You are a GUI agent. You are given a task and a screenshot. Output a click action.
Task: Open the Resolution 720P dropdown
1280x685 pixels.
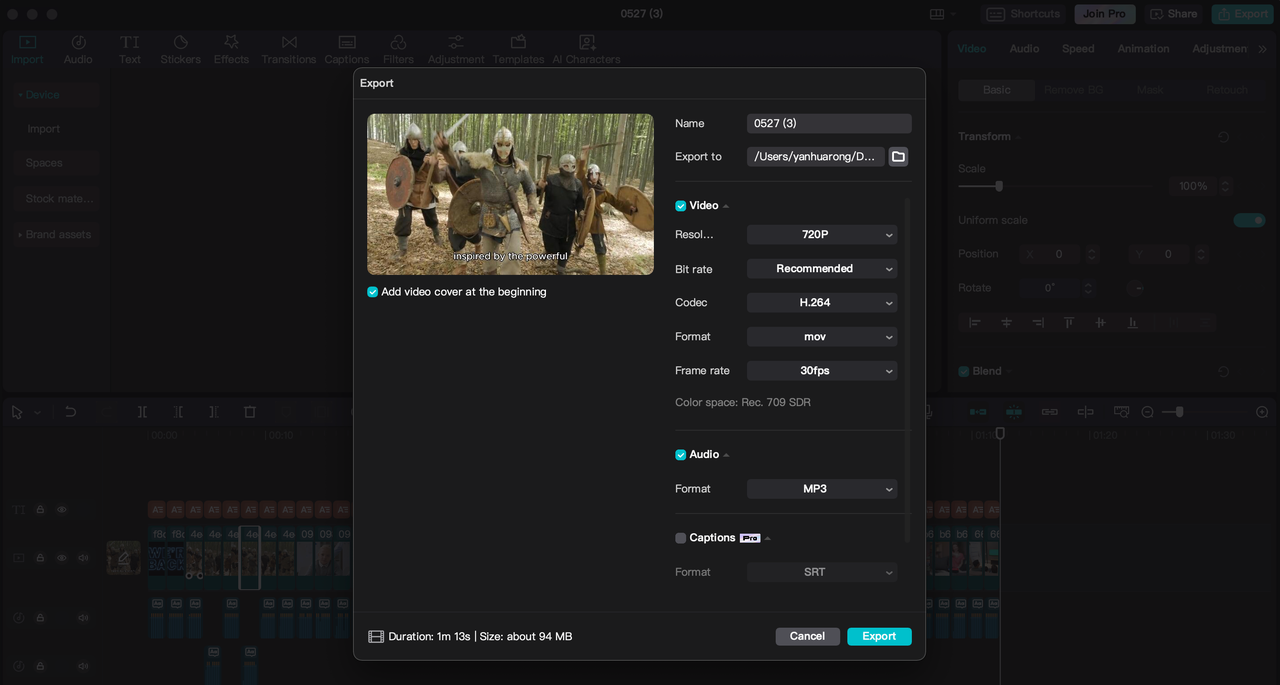(x=822, y=235)
